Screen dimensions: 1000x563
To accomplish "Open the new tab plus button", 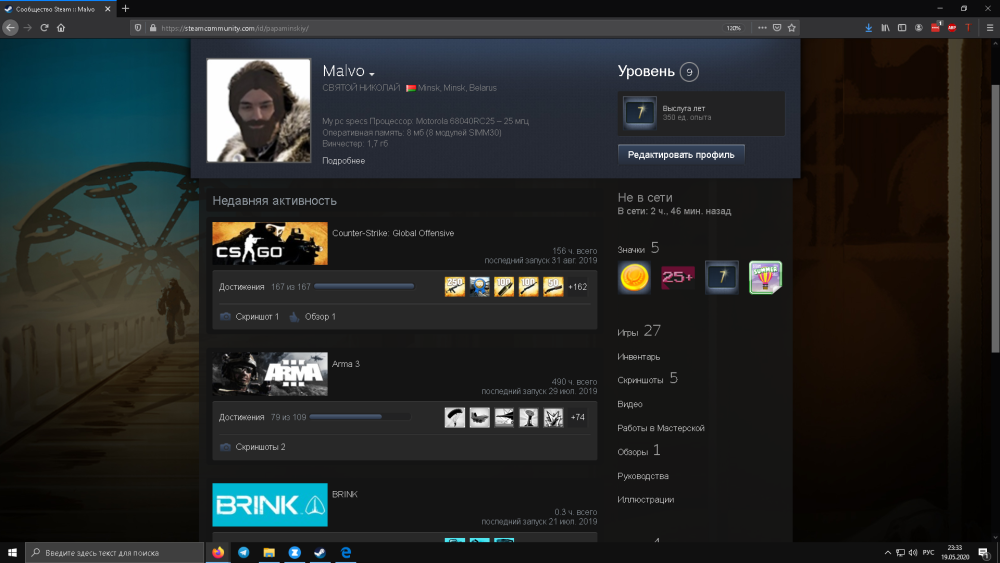I will point(126,9).
